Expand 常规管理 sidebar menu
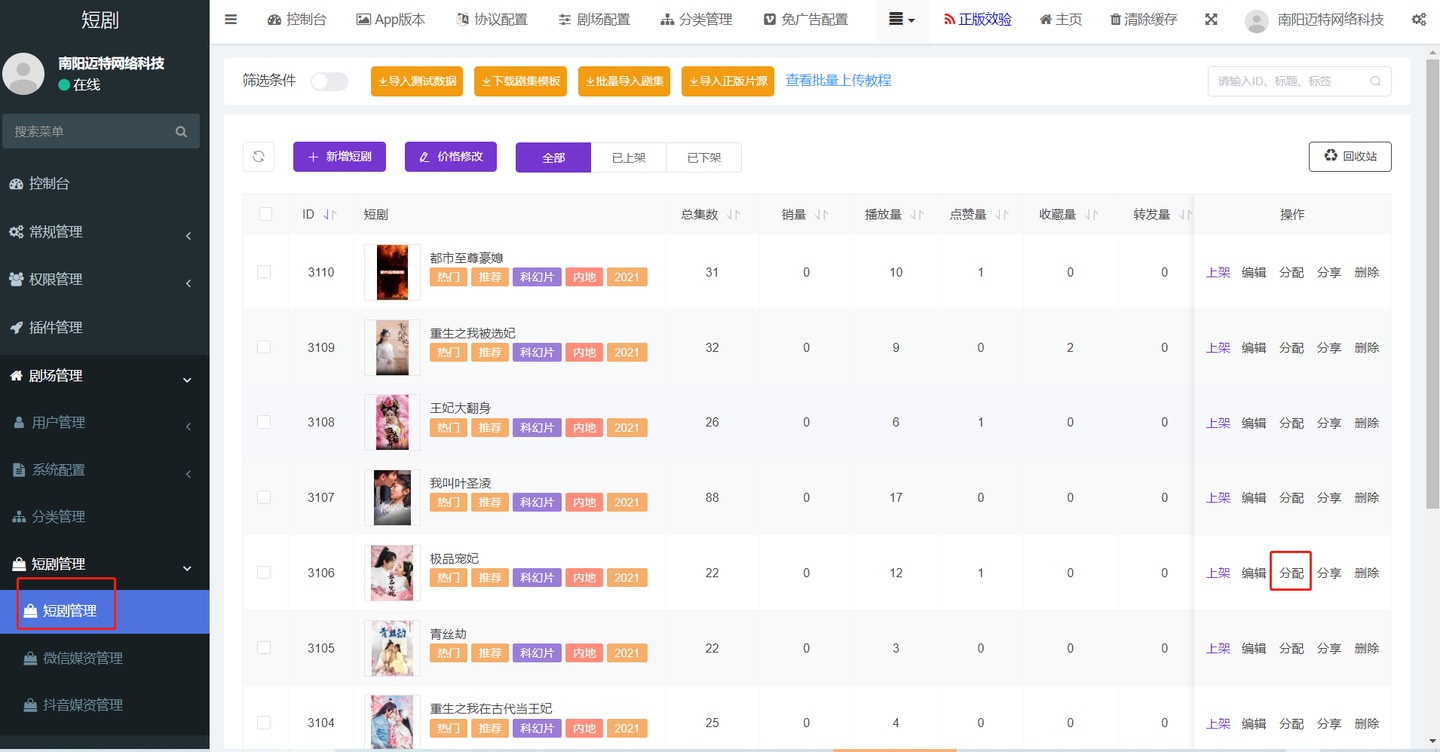The height and width of the screenshot is (752, 1440). coord(104,231)
